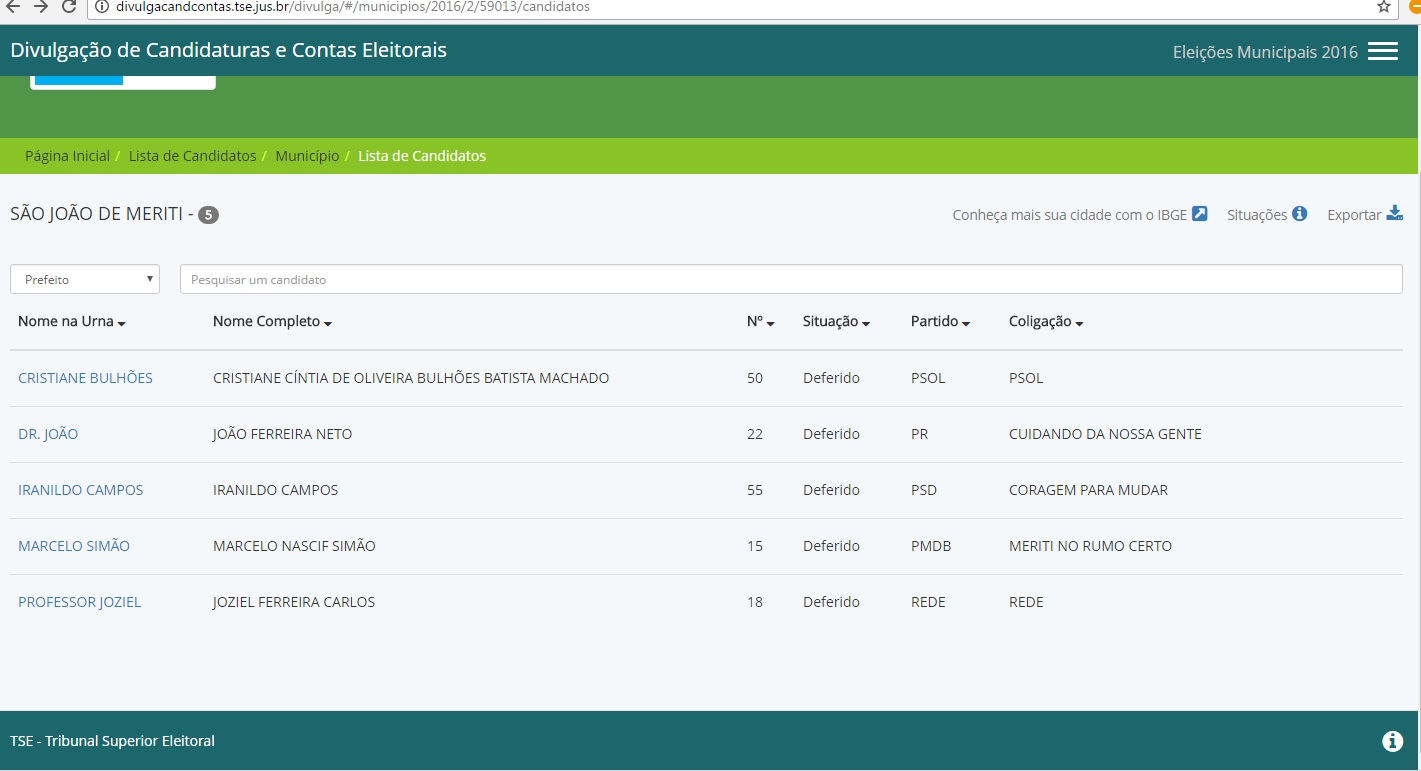The width and height of the screenshot is (1421, 771).
Task: Reload the page in browser
Action: [x=69, y=7]
